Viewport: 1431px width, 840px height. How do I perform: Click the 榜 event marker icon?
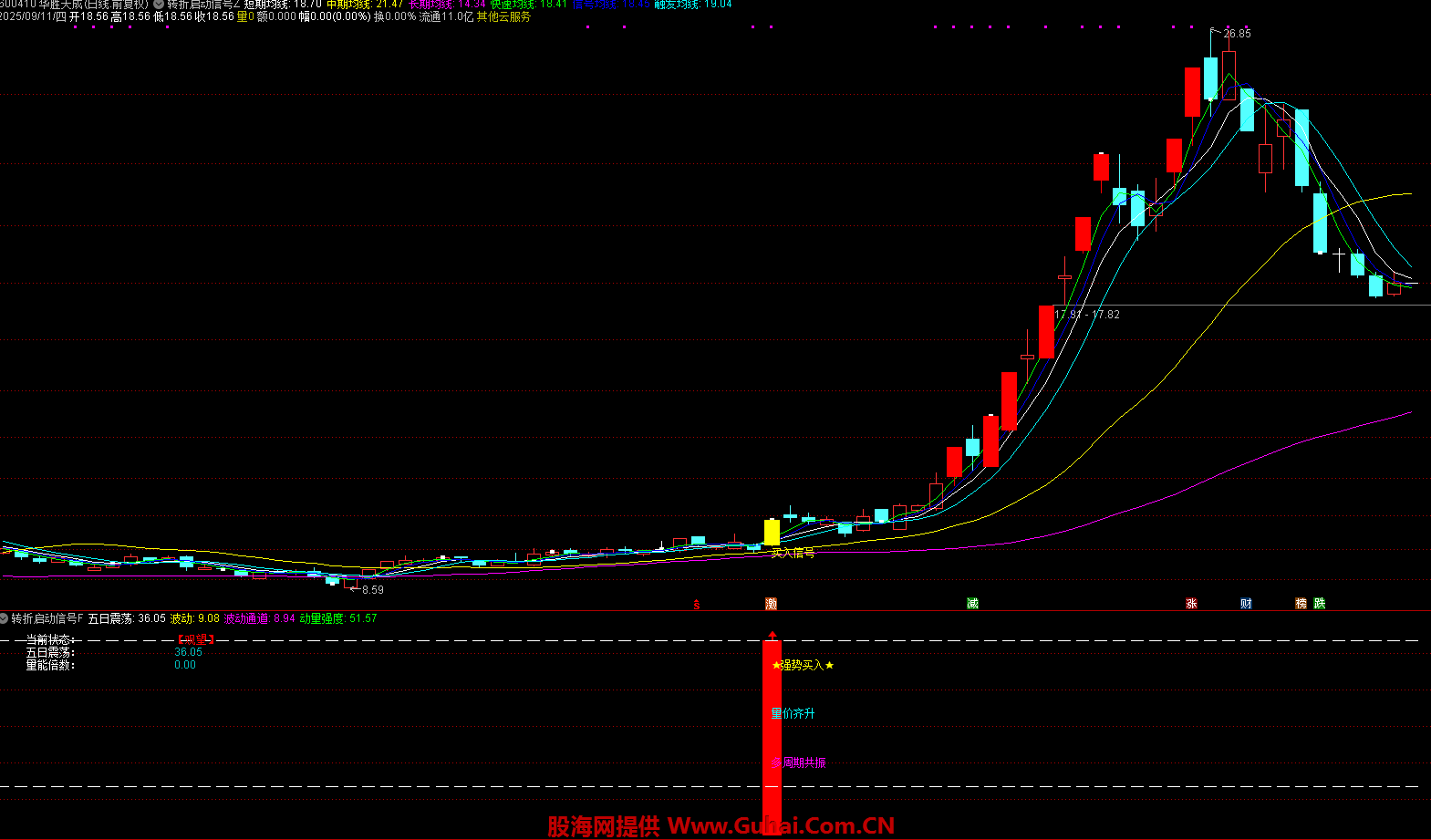coord(1301,604)
